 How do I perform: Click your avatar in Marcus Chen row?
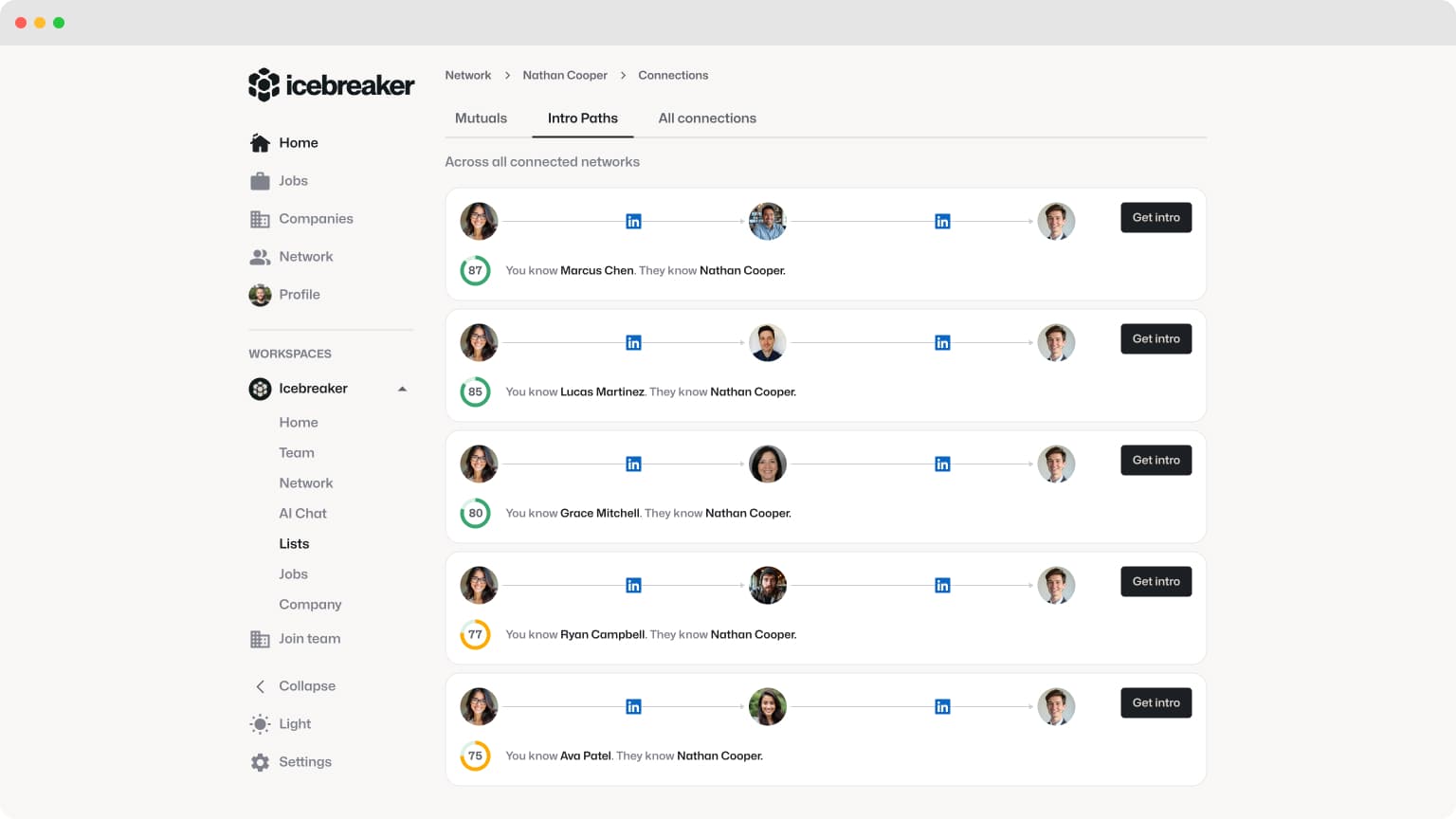click(479, 222)
